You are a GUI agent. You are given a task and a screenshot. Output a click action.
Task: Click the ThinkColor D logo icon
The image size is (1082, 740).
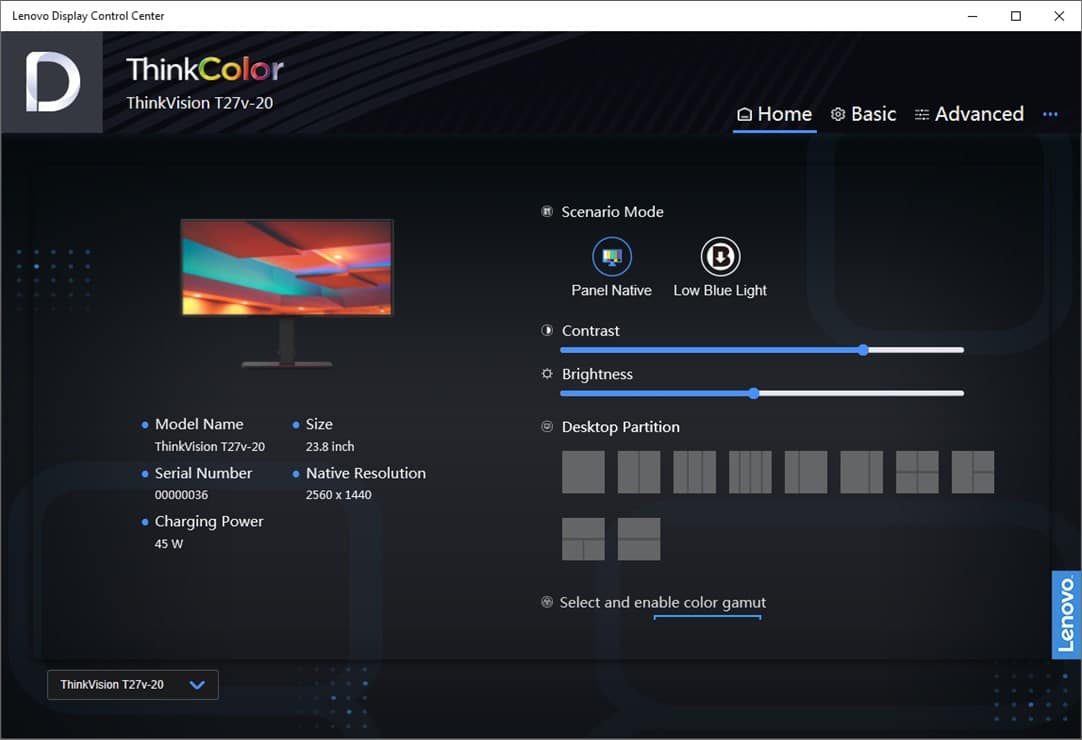(52, 83)
